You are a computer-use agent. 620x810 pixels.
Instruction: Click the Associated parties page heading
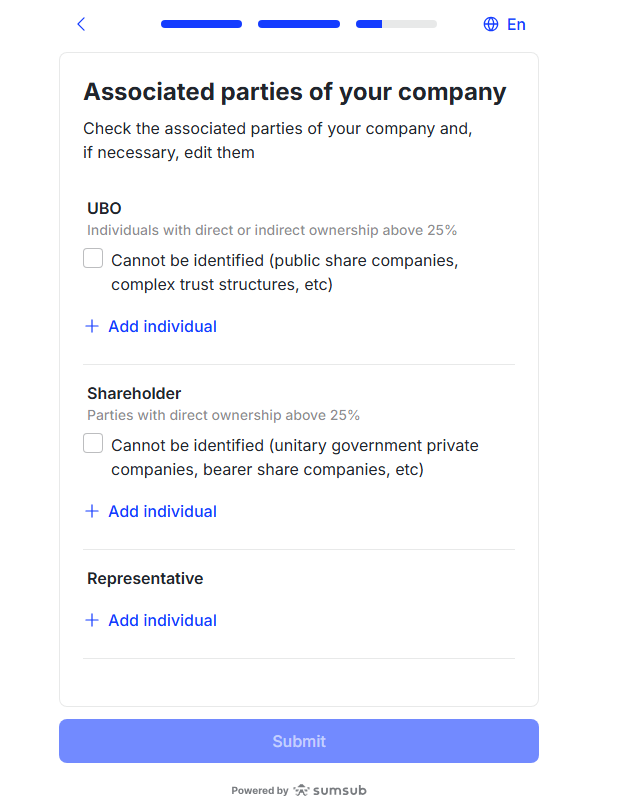tap(295, 92)
